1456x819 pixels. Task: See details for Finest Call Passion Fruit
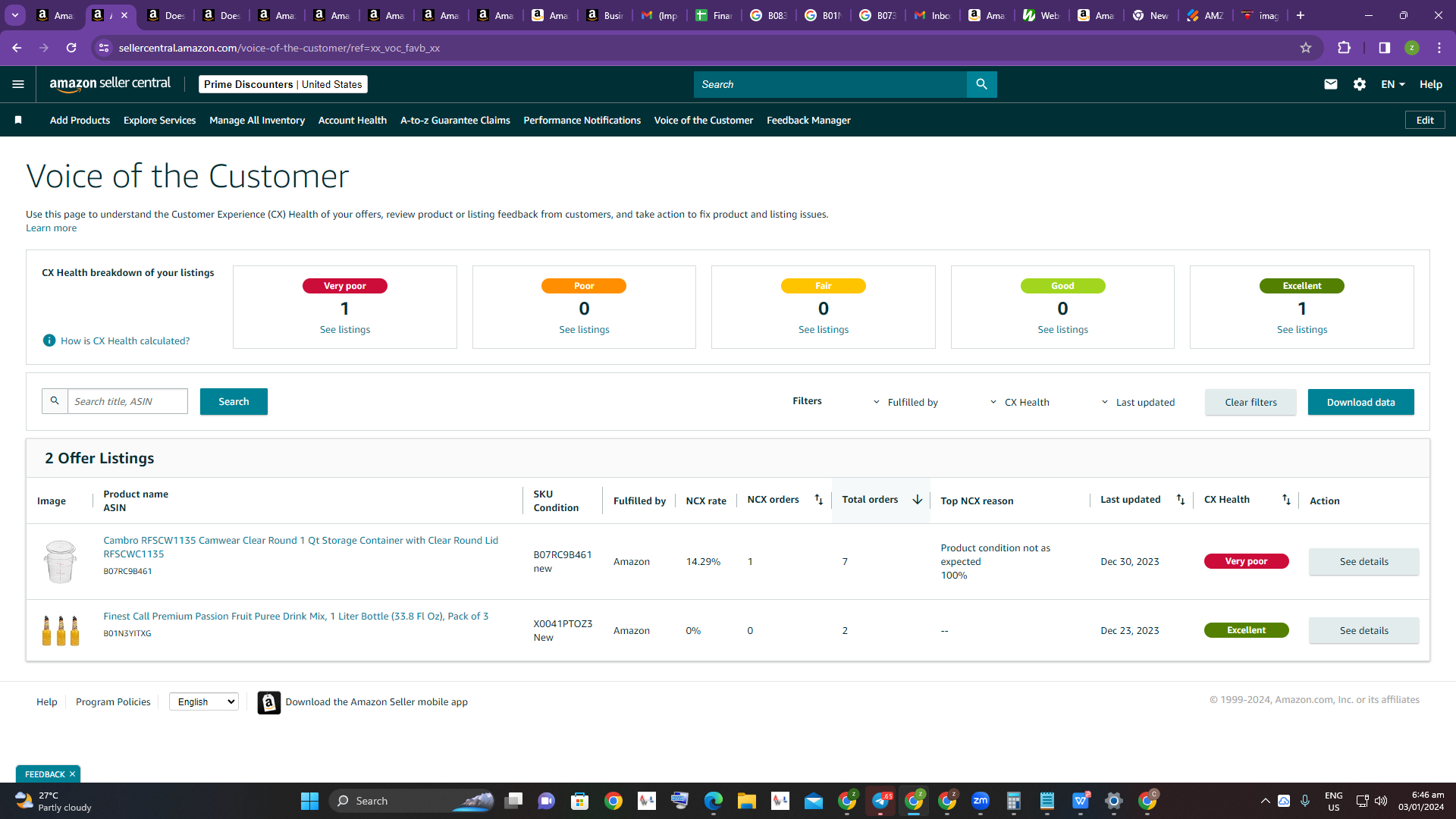pyautogui.click(x=1363, y=631)
